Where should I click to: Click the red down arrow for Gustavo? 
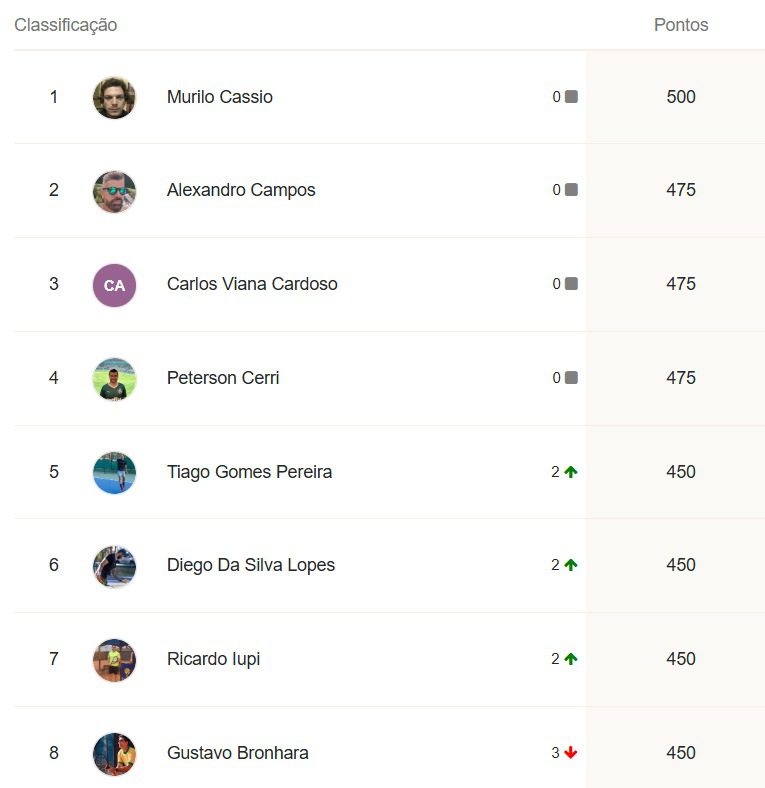coord(570,753)
